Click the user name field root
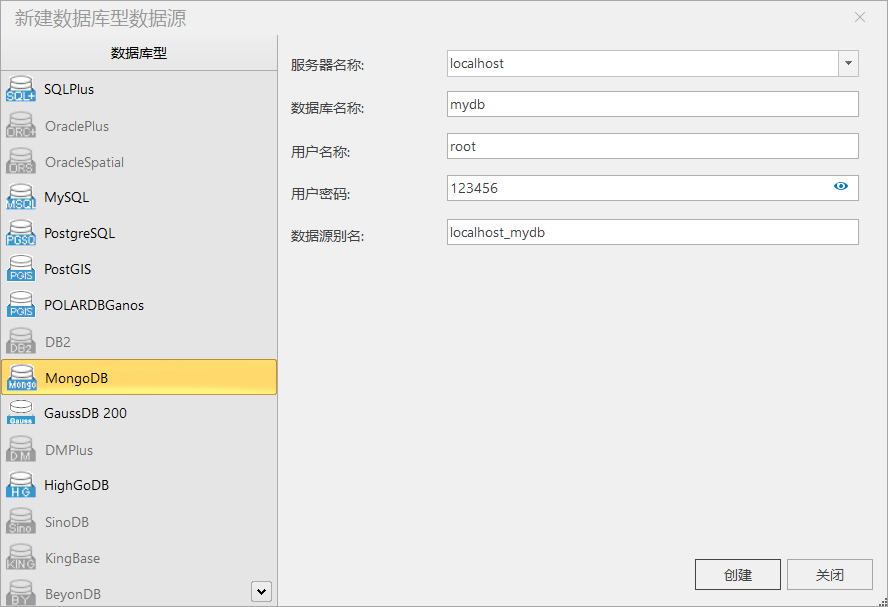Image resolution: width=888 pixels, height=607 pixels. click(652, 146)
